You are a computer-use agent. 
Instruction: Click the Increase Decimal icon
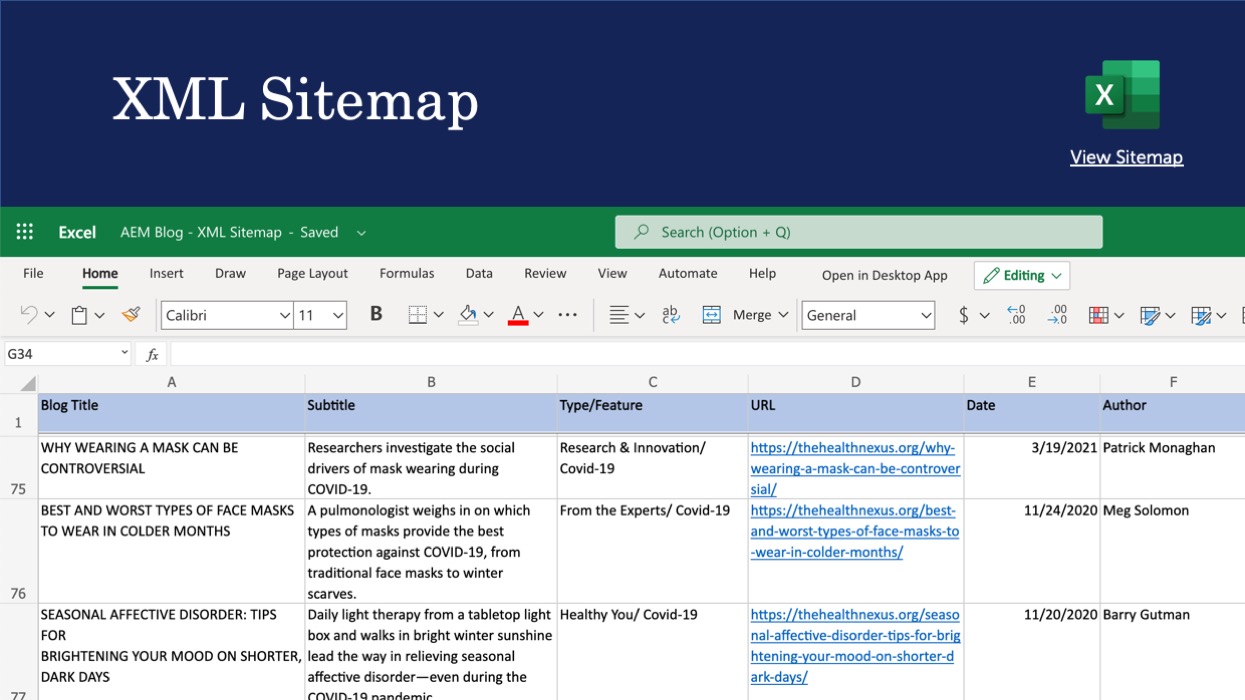[x=1016, y=315]
